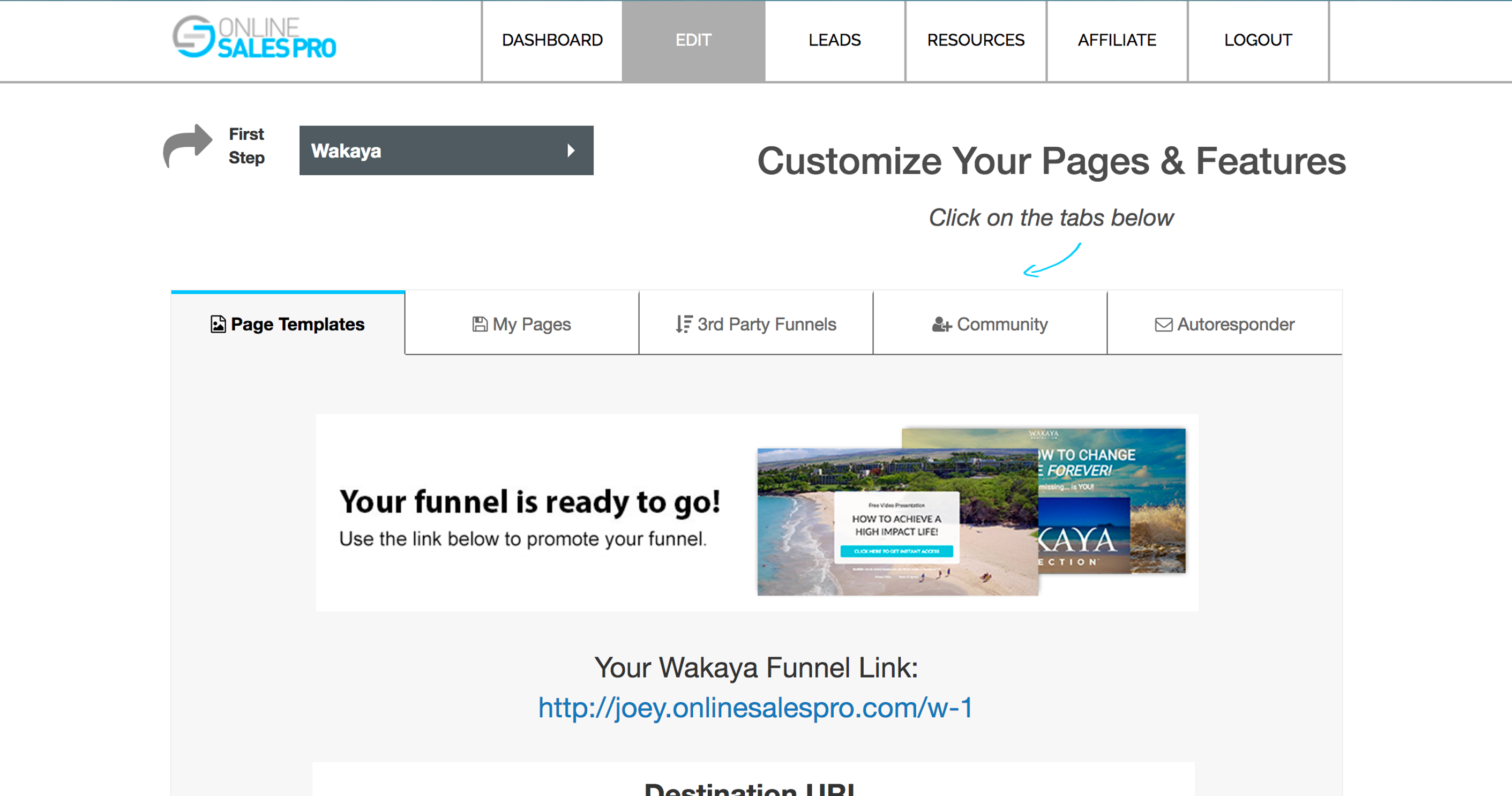The width and height of the screenshot is (1512, 796).
Task: Open the joey.onlinesalespro.com/w-1 funnel link
Action: point(755,708)
